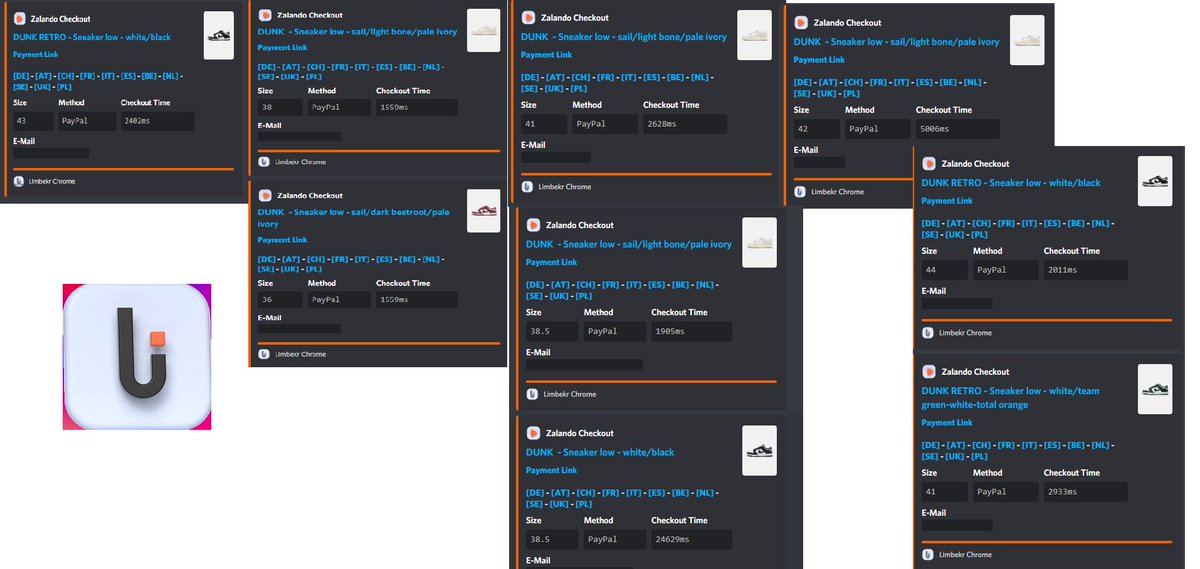Open DUNK white/black title in 24629ms card
The height and width of the screenshot is (569, 1200).
point(600,452)
